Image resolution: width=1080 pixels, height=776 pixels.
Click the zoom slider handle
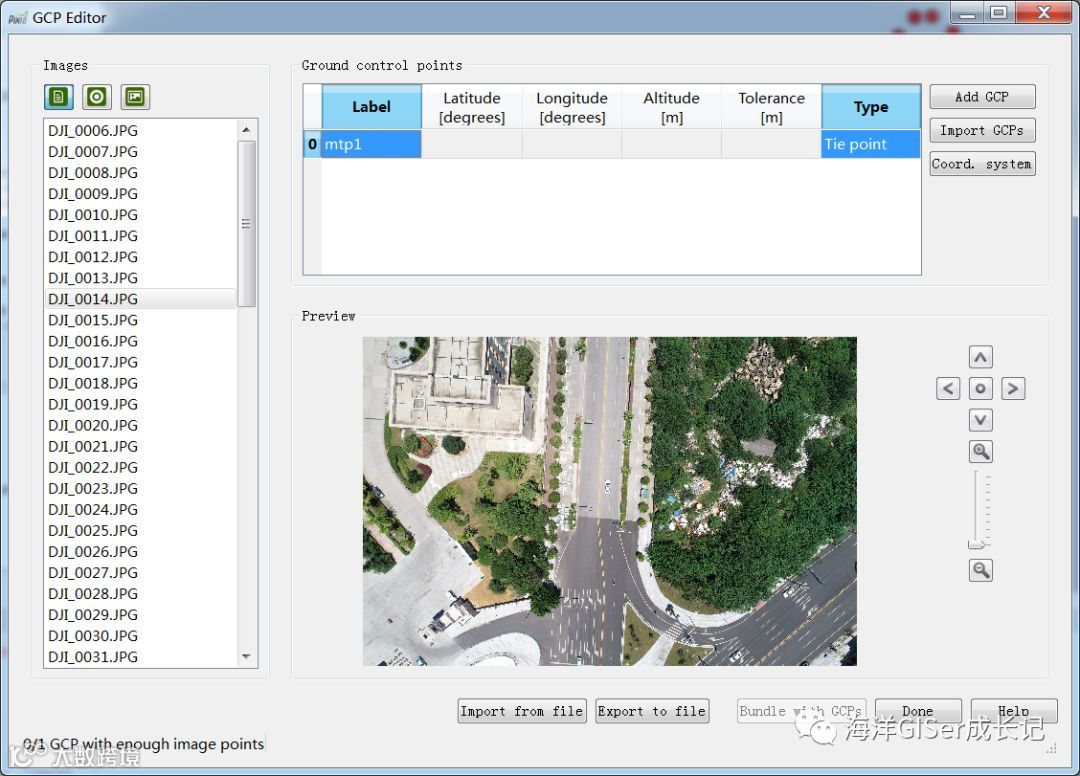[976, 545]
